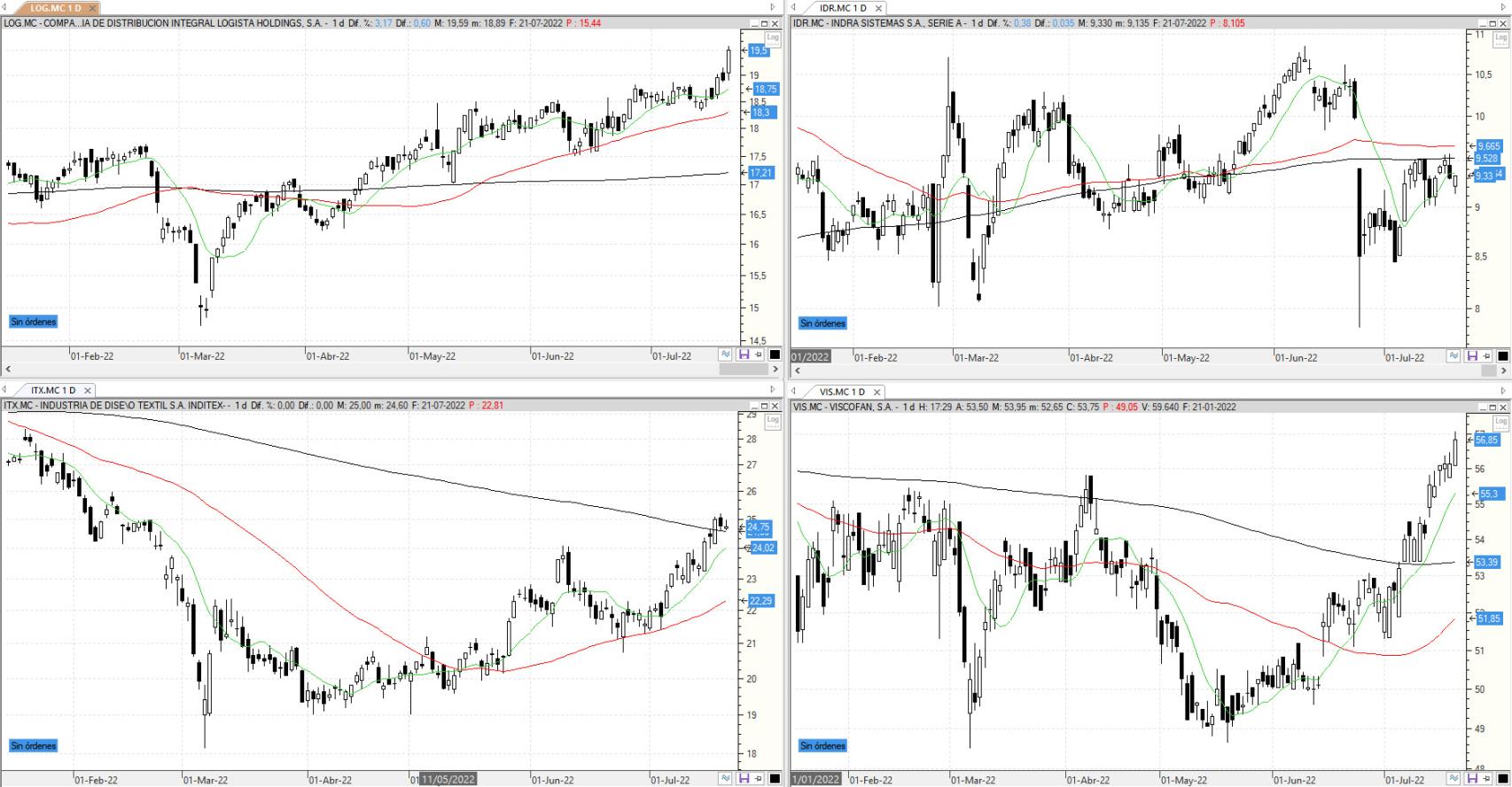The width and height of the screenshot is (1512, 787).
Task: Click the double-chevron icon in LOG.MC chart
Action: click(x=726, y=355)
